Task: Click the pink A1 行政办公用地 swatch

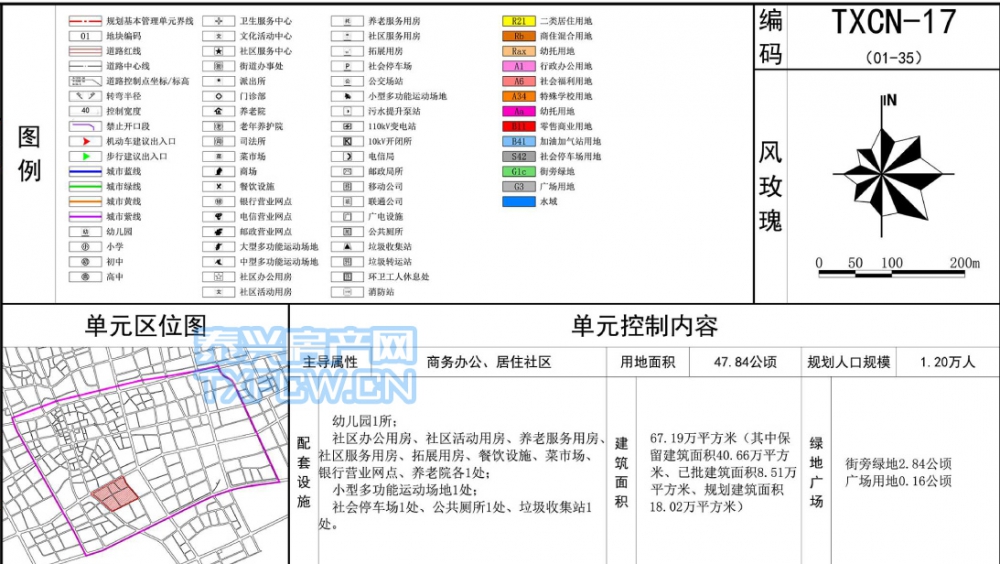Action: click(x=519, y=66)
